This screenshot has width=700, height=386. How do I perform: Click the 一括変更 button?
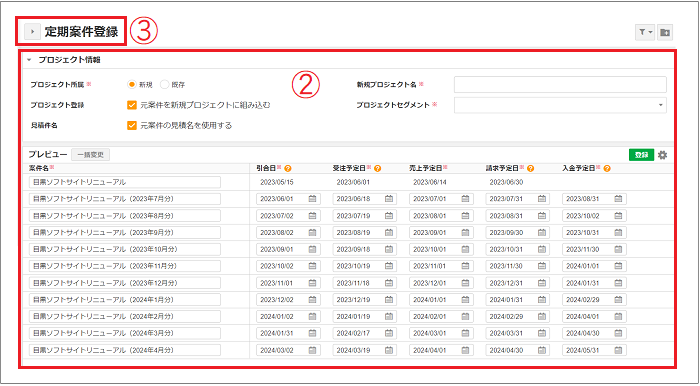[x=91, y=155]
